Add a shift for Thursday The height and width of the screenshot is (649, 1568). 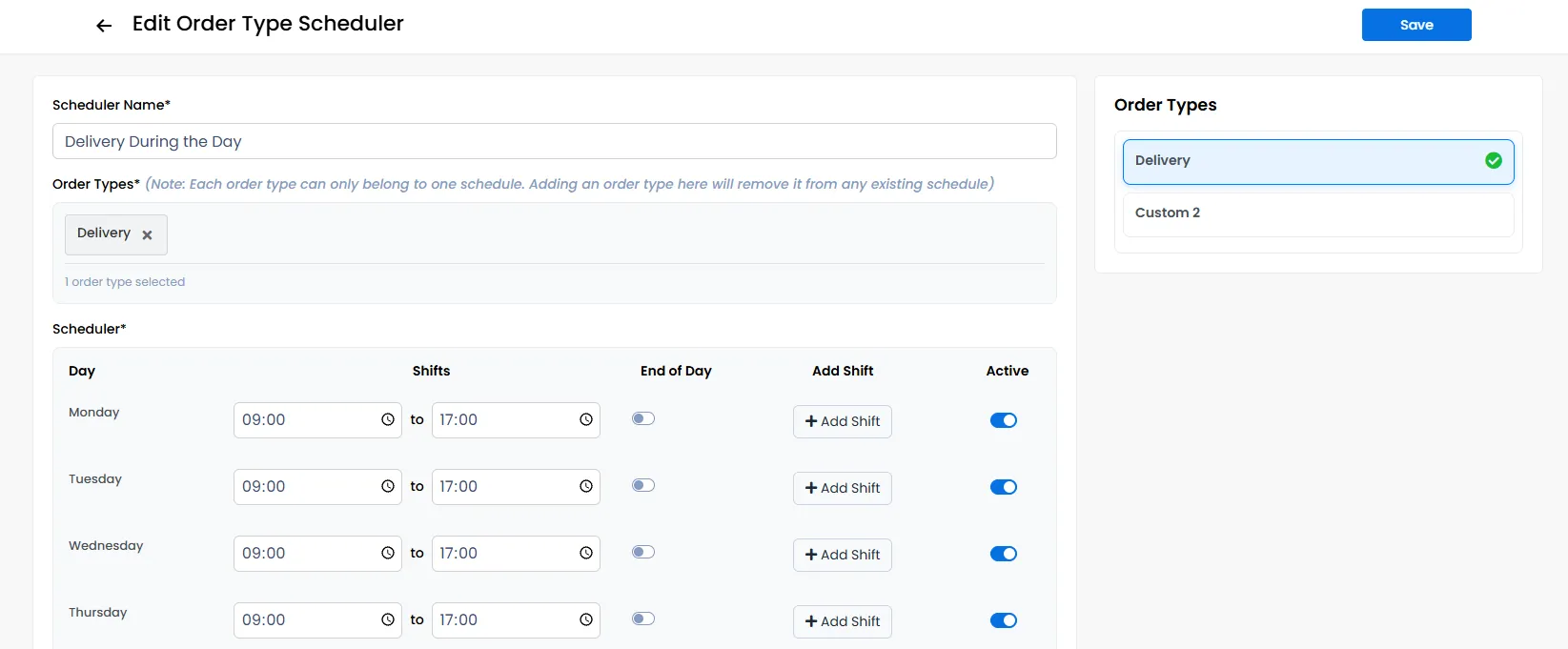point(843,621)
